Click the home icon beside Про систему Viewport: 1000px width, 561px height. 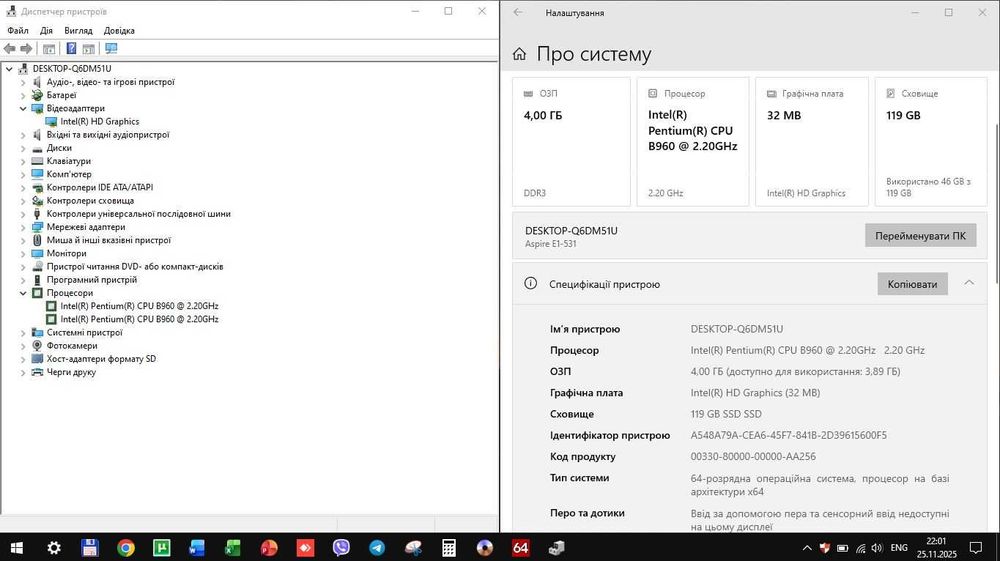(x=519, y=54)
